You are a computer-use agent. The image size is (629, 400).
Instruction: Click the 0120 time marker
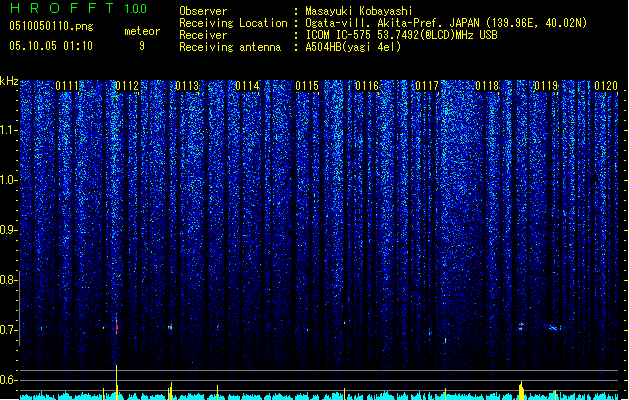point(606,86)
